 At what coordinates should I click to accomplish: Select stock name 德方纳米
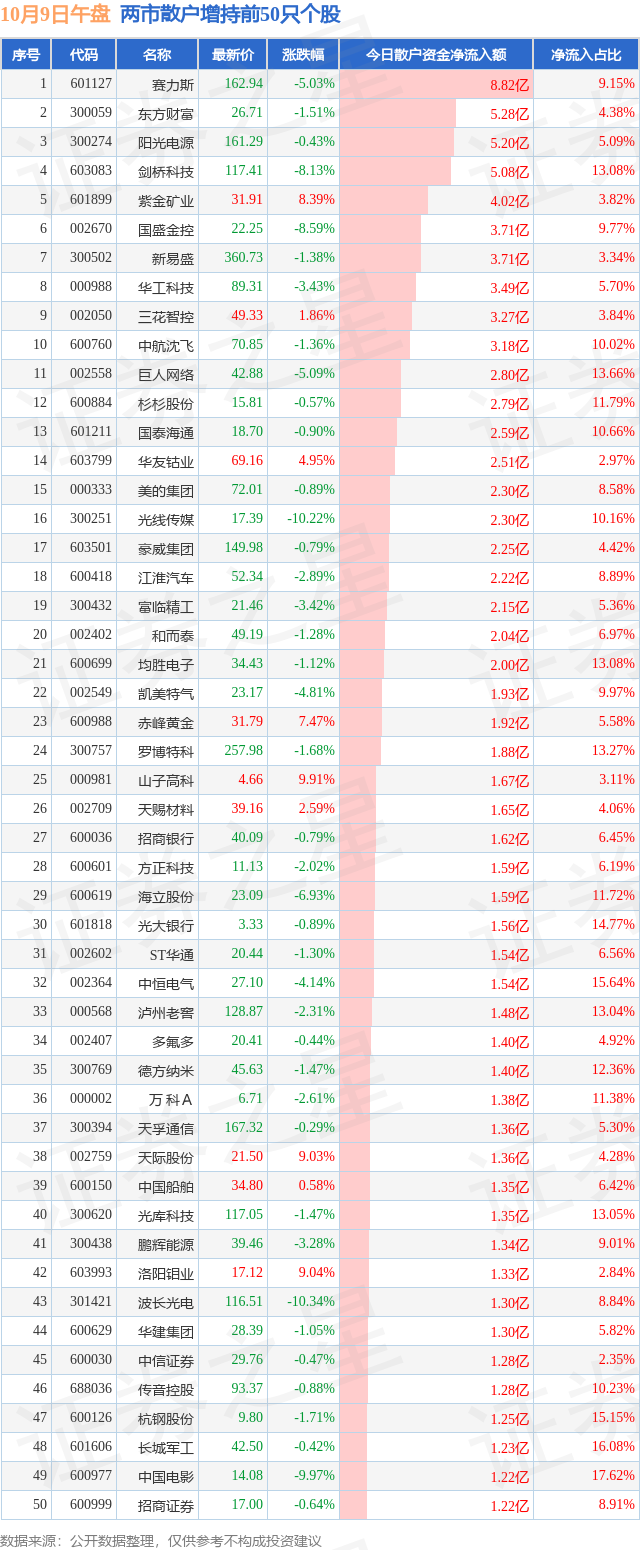166,1070
